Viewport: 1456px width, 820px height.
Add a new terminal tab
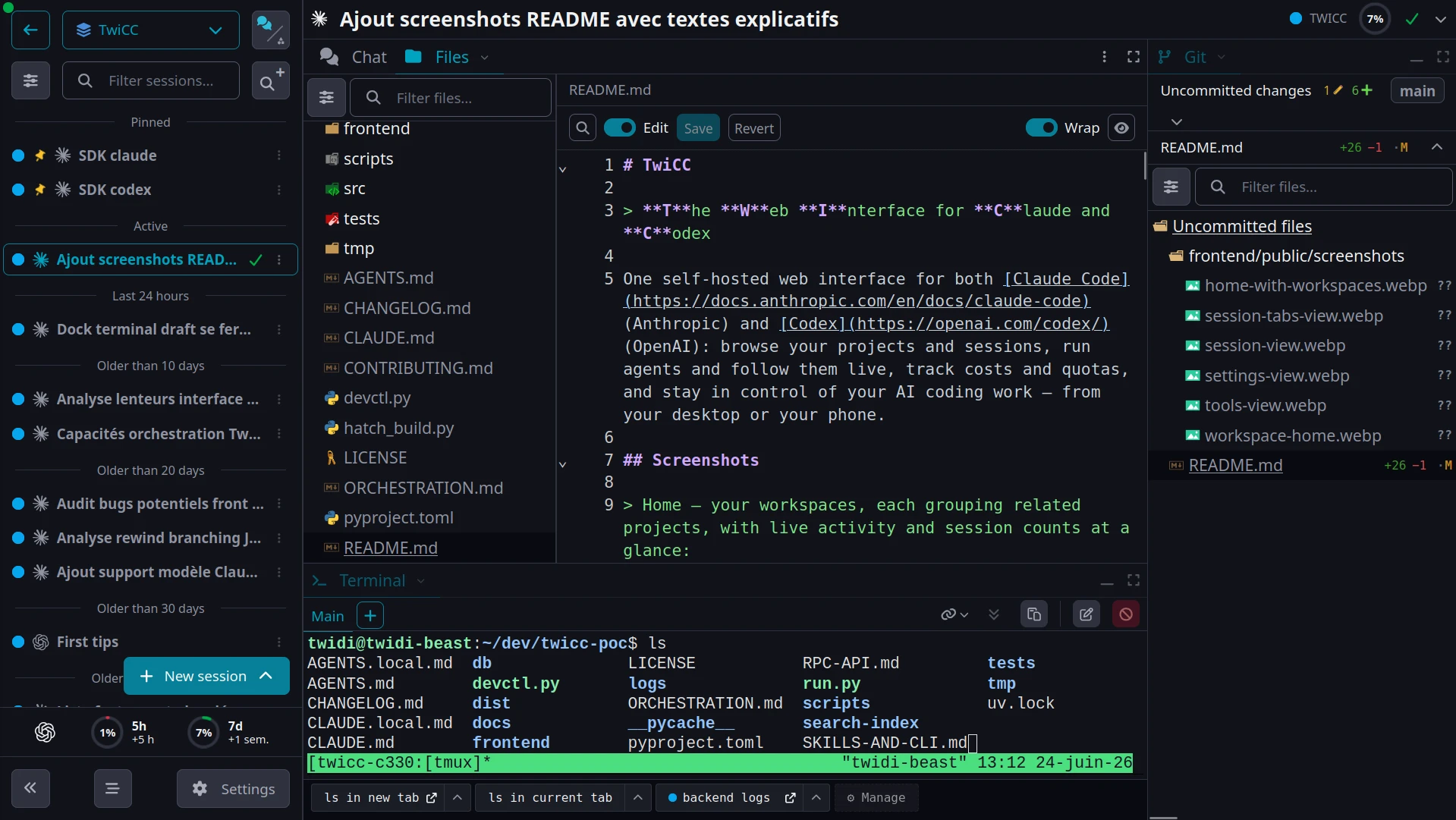point(370,615)
